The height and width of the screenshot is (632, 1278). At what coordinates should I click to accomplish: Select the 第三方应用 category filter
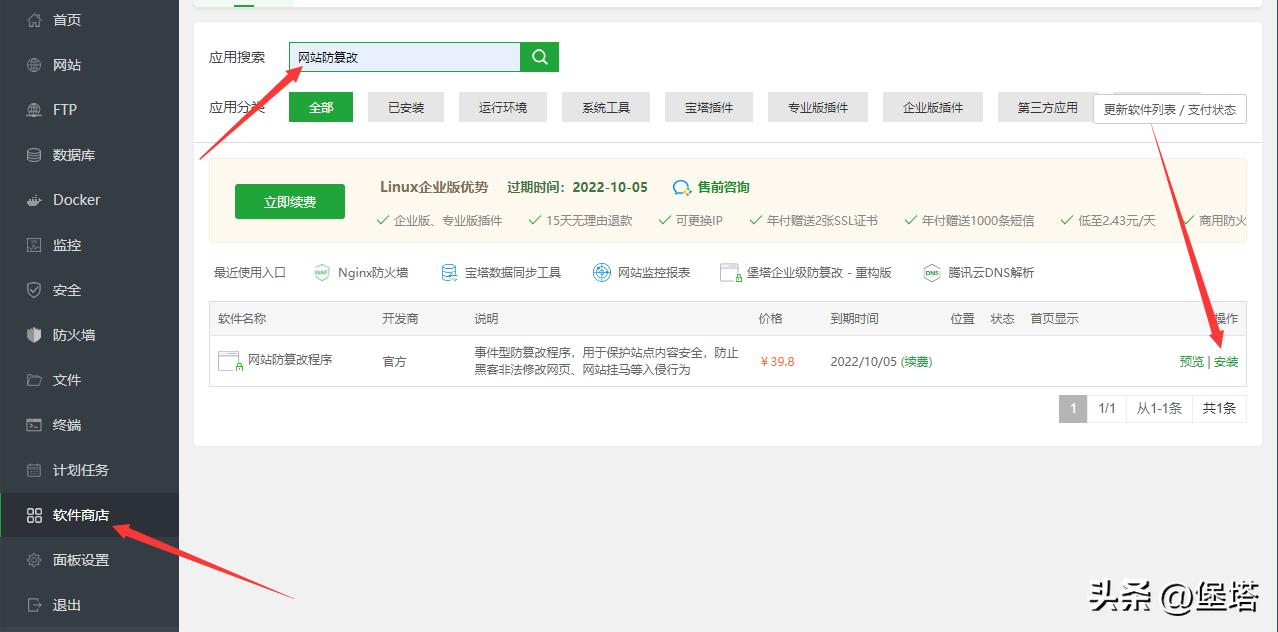(1045, 107)
